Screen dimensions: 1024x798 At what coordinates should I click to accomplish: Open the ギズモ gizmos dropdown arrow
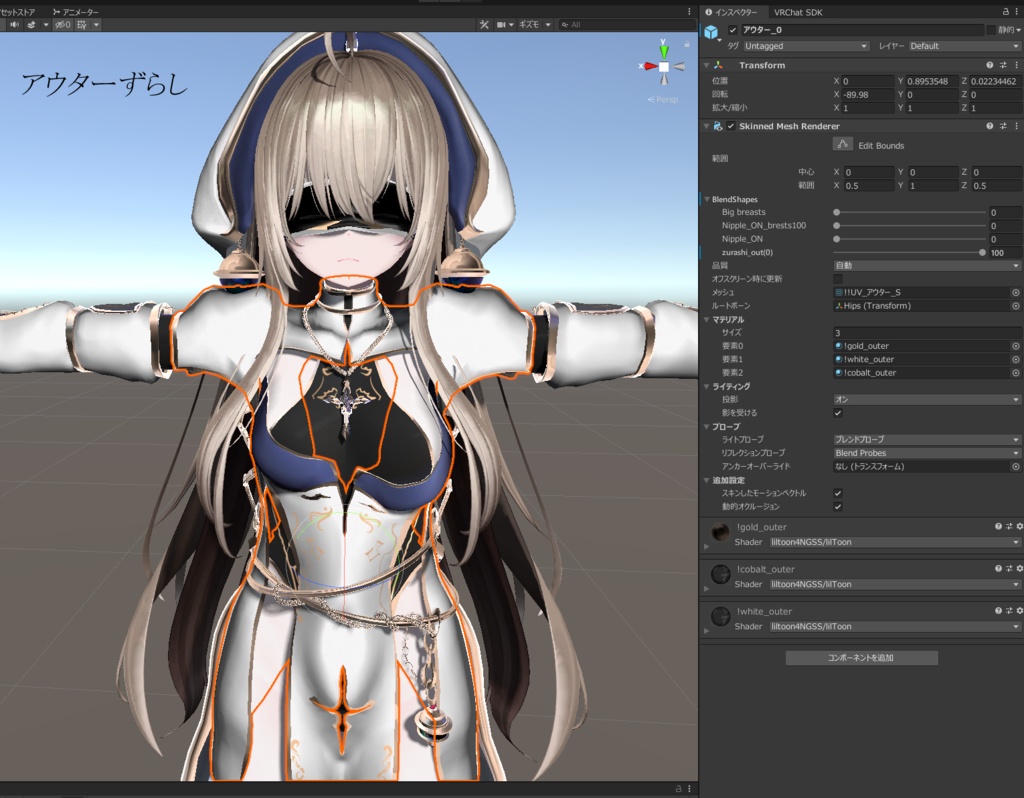tap(548, 25)
